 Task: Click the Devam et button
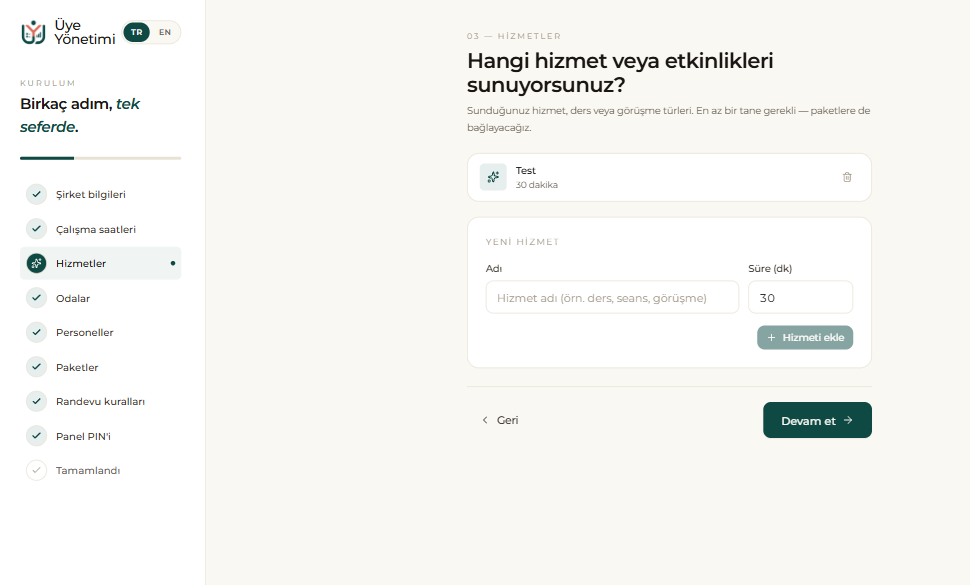tap(817, 420)
